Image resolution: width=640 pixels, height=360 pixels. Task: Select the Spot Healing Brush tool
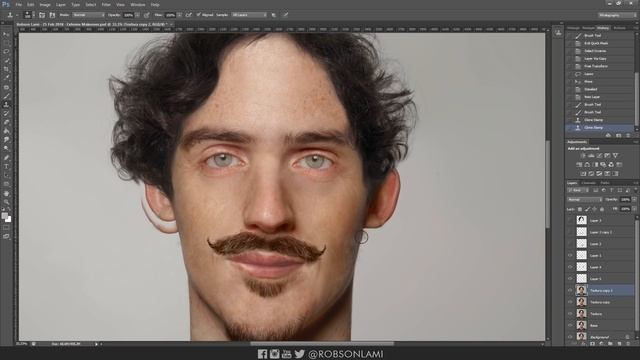pyautogui.click(x=6, y=87)
